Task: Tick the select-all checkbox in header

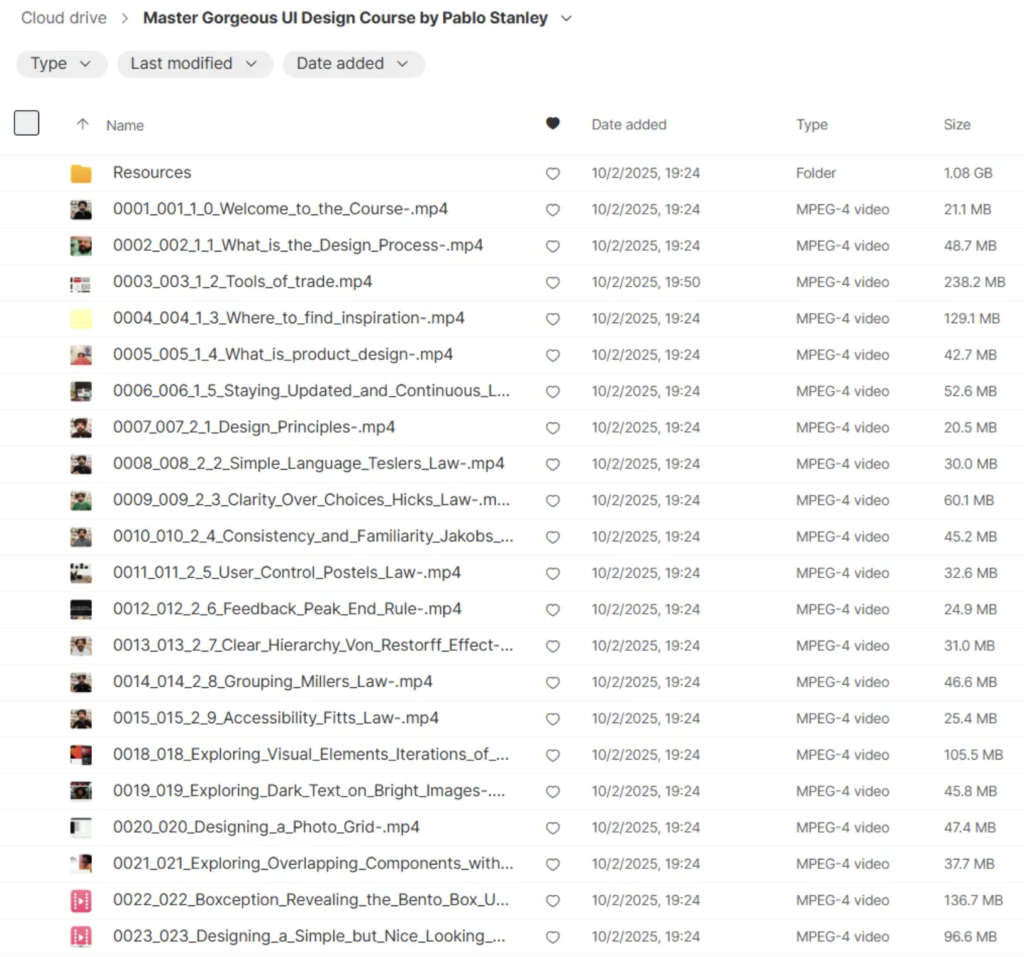Action: tap(27, 124)
